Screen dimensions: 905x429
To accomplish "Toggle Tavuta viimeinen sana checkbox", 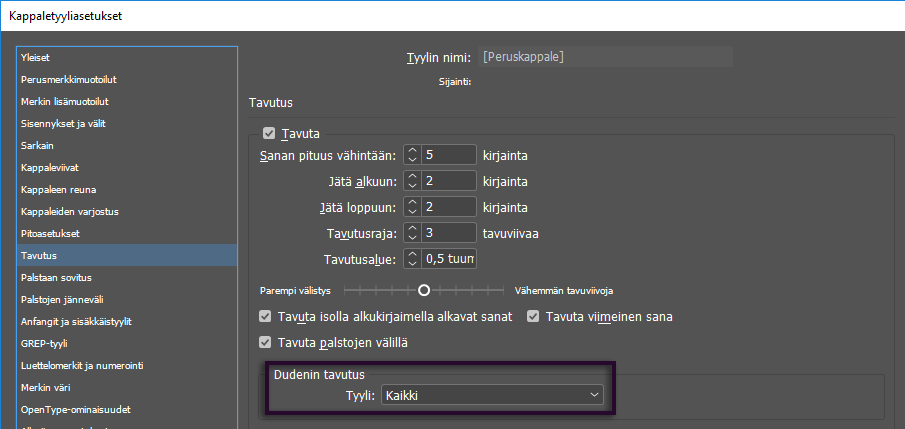I will pos(533,317).
